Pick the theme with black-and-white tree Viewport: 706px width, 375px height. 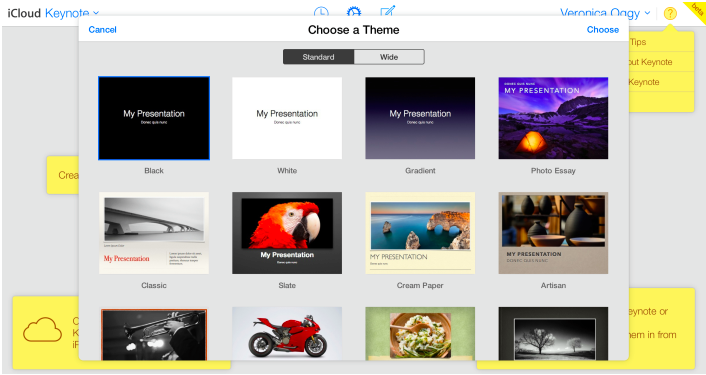pos(553,334)
